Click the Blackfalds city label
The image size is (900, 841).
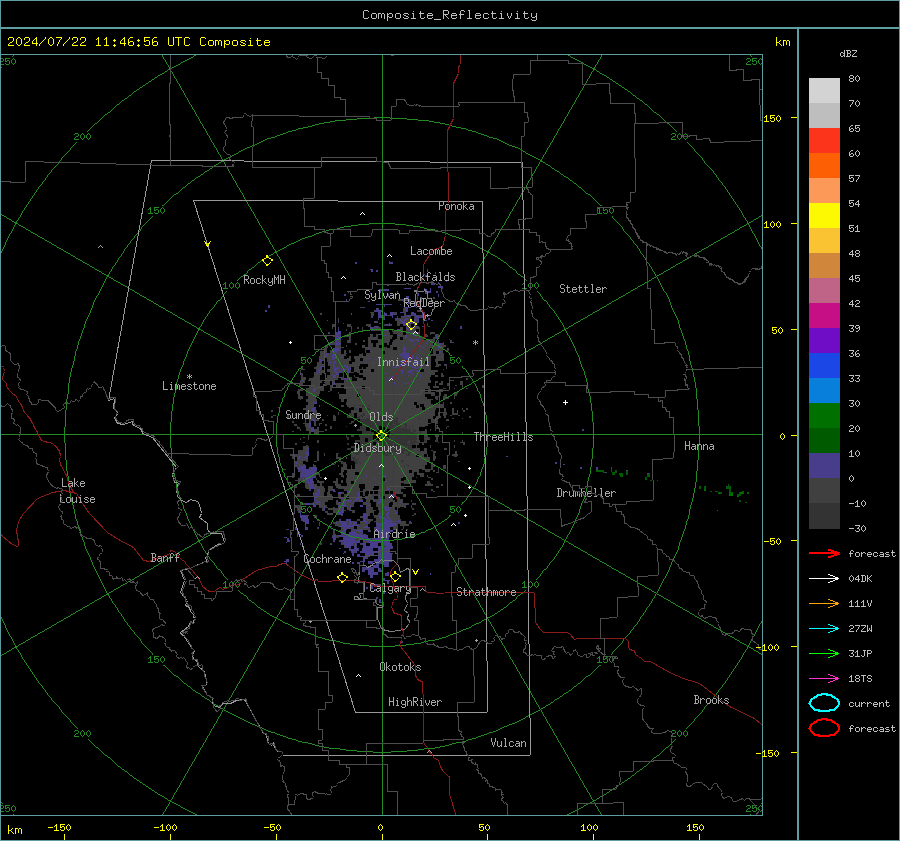[x=425, y=277]
